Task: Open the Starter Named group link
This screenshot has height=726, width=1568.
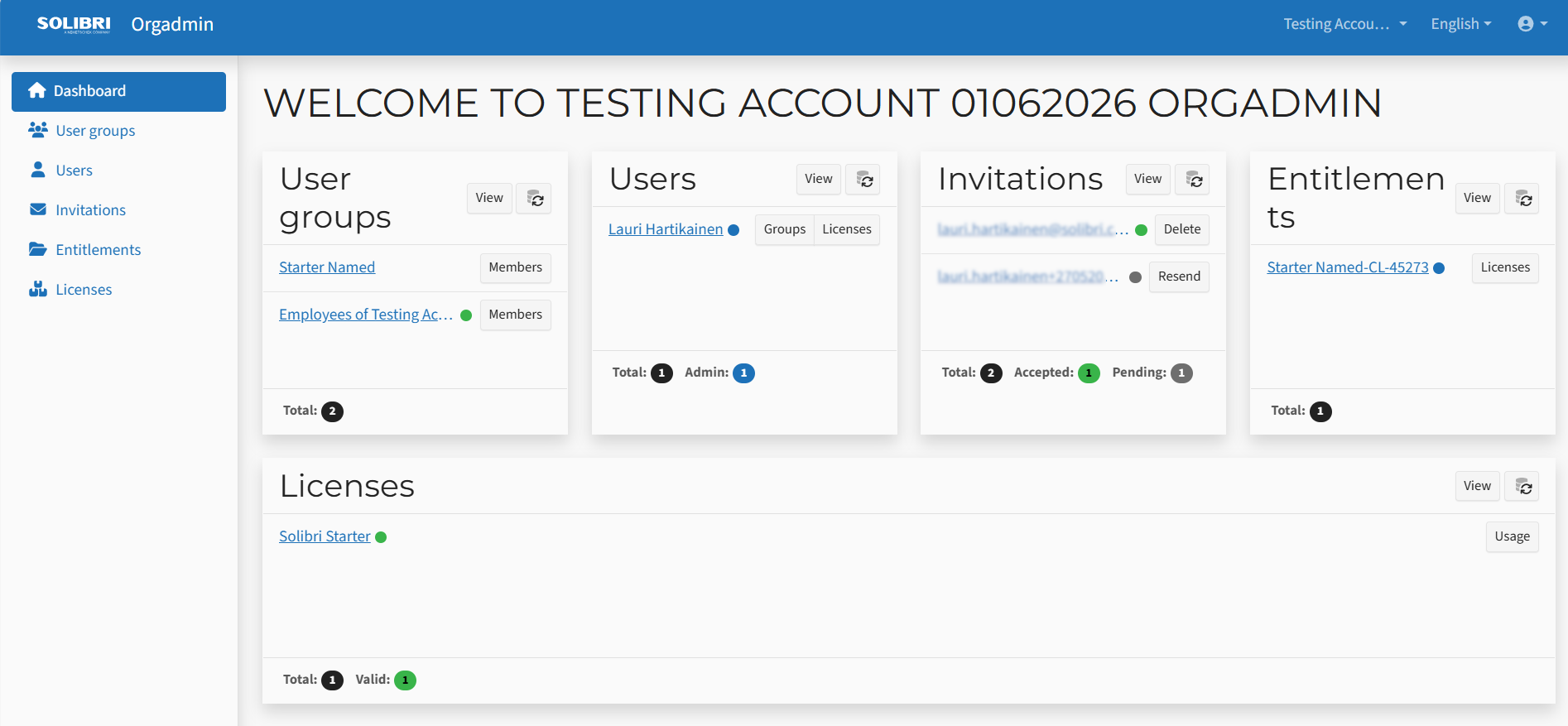Action: pyautogui.click(x=327, y=267)
